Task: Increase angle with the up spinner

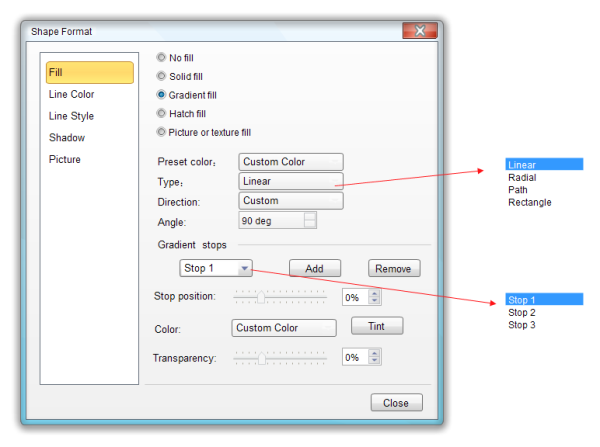Action: tap(310, 216)
